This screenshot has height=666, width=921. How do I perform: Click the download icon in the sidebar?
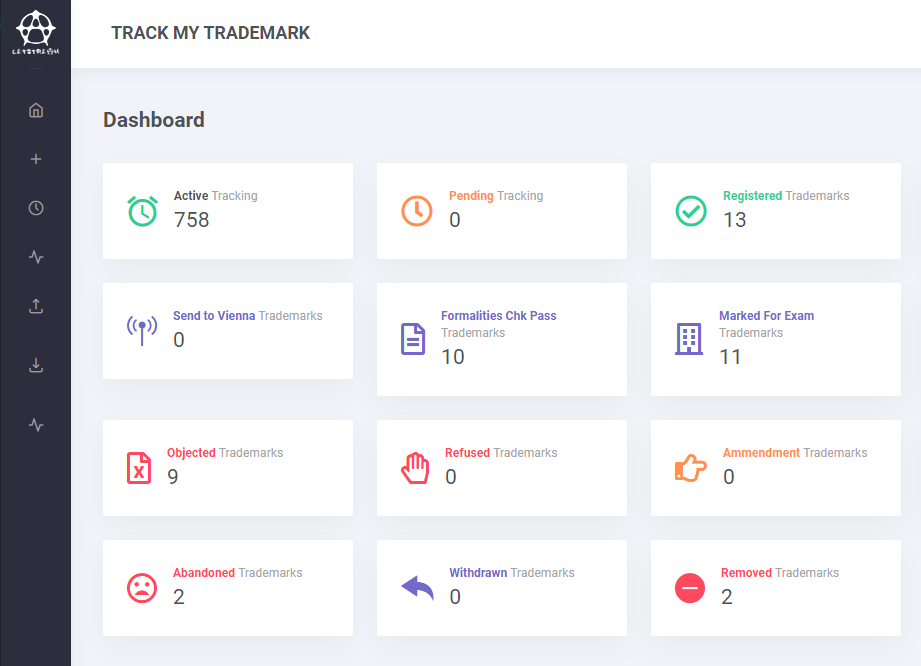click(36, 365)
